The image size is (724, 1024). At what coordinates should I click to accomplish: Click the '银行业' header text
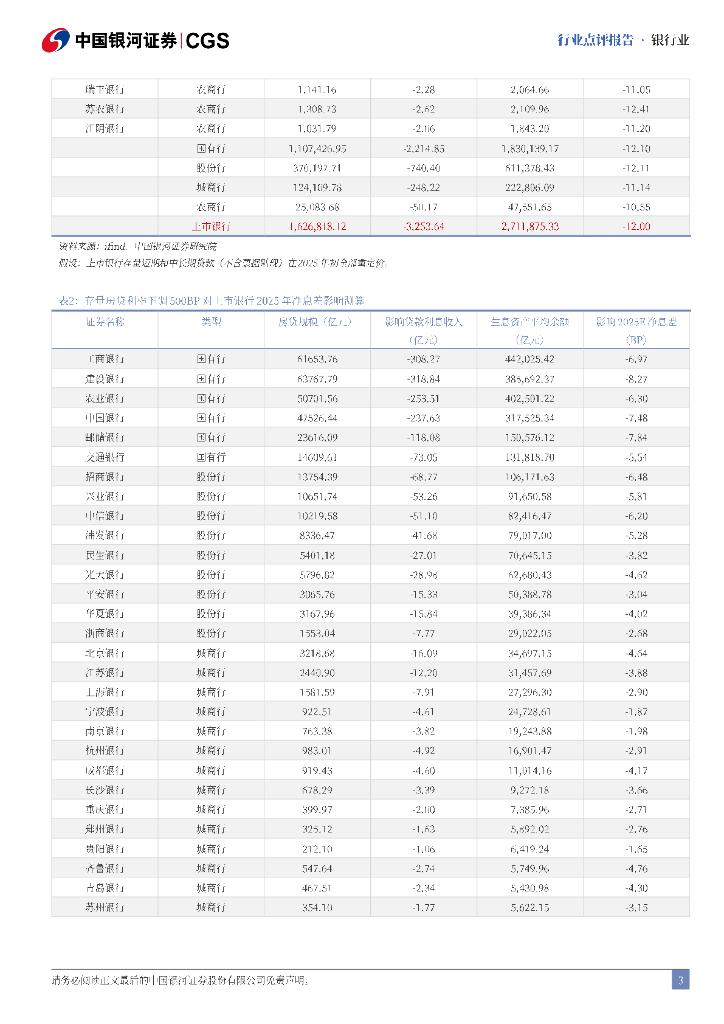(x=670, y=40)
